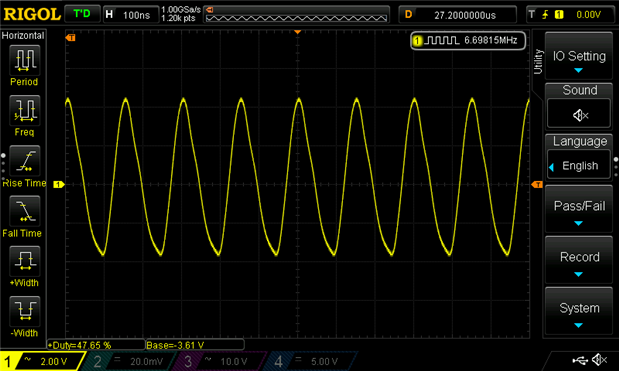The width and height of the screenshot is (619, 371).
Task: Enable channel 3 at 10.0 V
Action: pyautogui.click(x=219, y=361)
